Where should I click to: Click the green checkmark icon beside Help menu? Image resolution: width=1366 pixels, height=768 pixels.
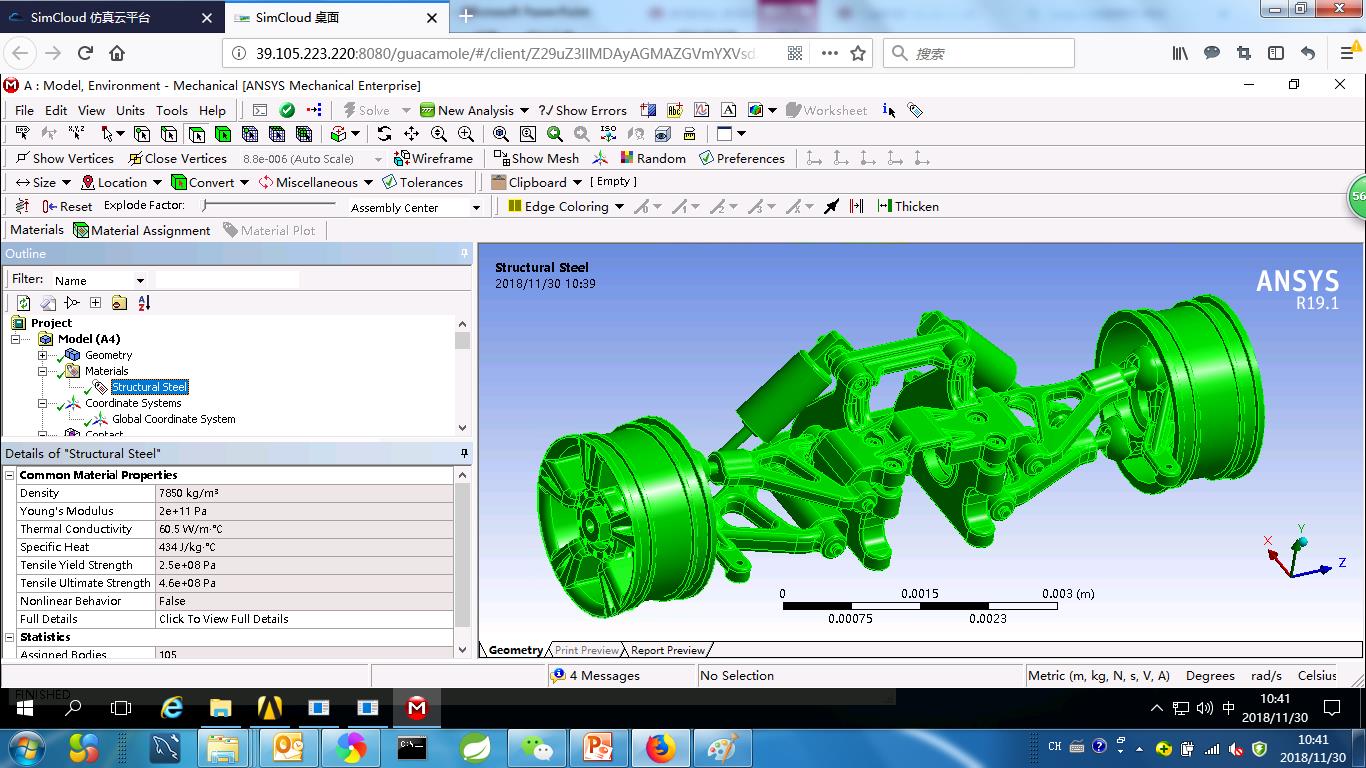tap(287, 110)
